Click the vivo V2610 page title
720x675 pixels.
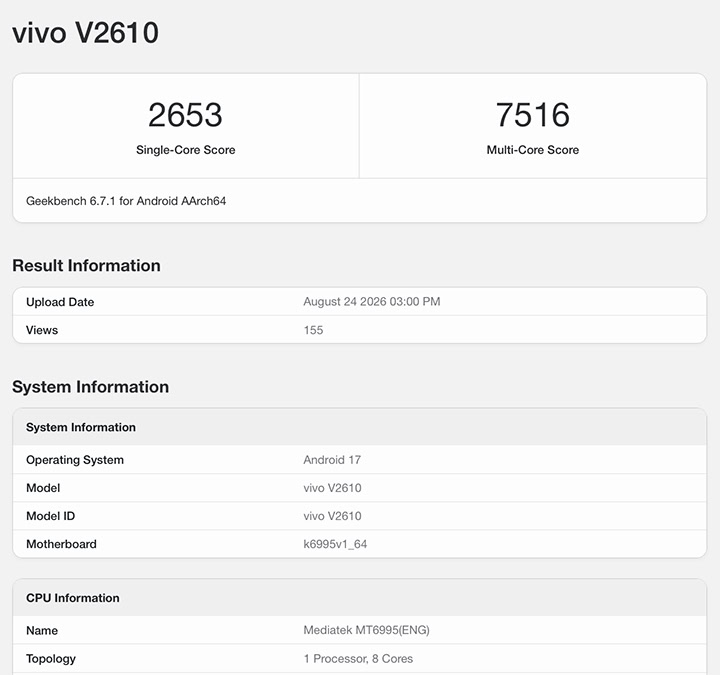pos(85,33)
